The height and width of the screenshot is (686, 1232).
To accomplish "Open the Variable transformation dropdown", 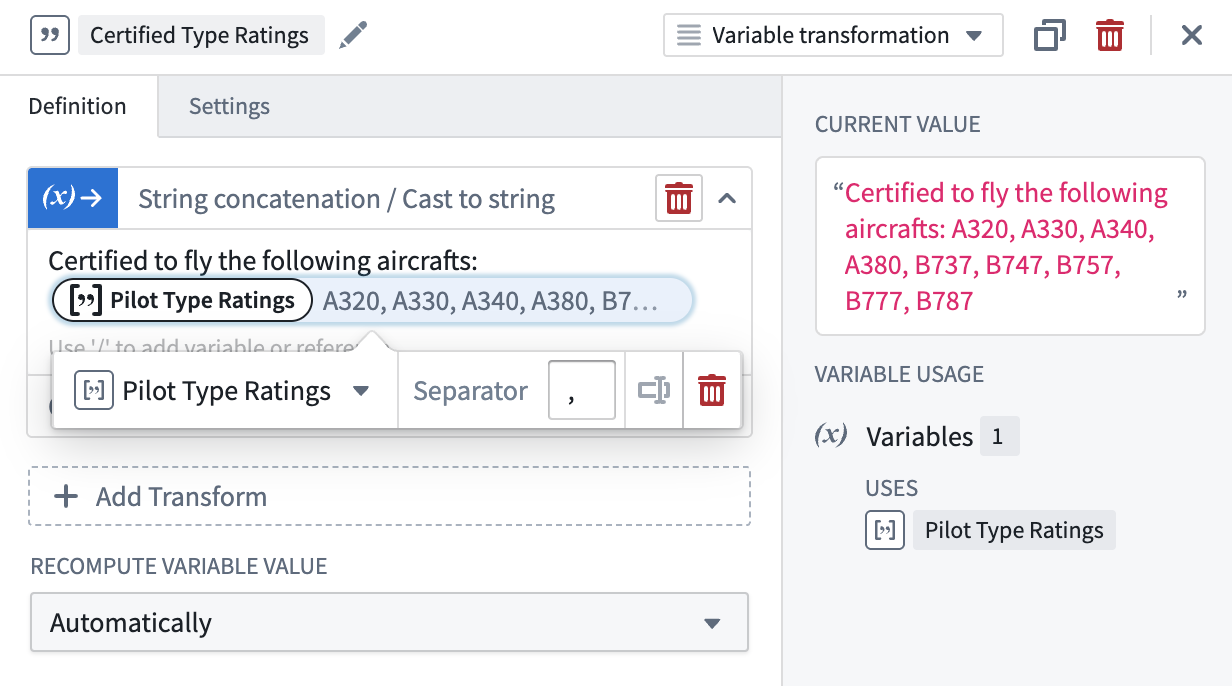I will (x=832, y=34).
